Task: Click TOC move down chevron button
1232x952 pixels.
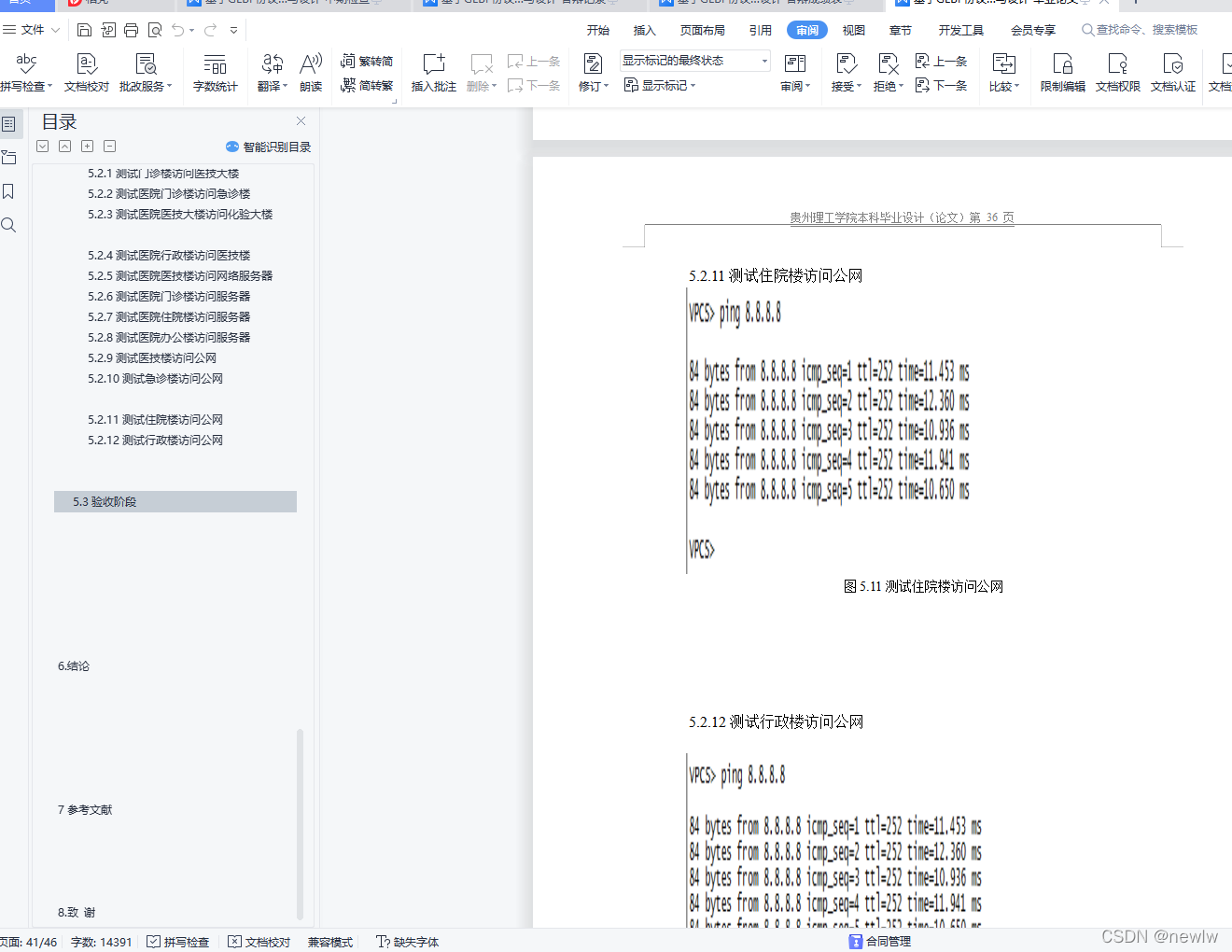Action: (x=42, y=147)
